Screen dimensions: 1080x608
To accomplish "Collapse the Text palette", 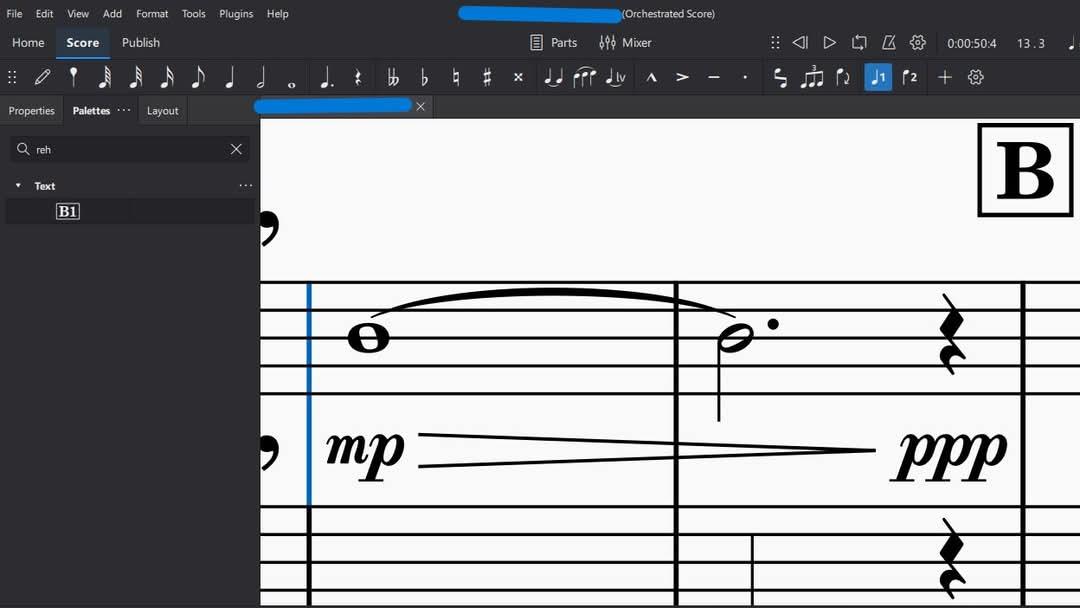I will point(19,186).
